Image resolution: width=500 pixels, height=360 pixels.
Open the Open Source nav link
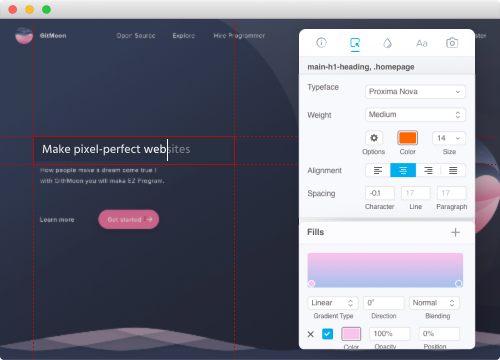136,36
